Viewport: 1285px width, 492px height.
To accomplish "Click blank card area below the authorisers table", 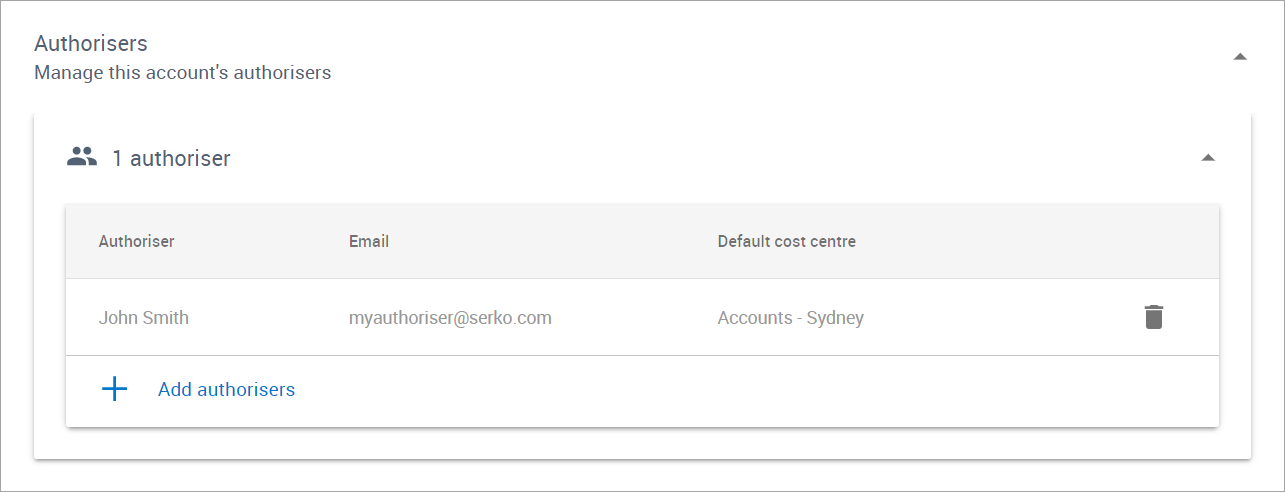I will [x=642, y=443].
